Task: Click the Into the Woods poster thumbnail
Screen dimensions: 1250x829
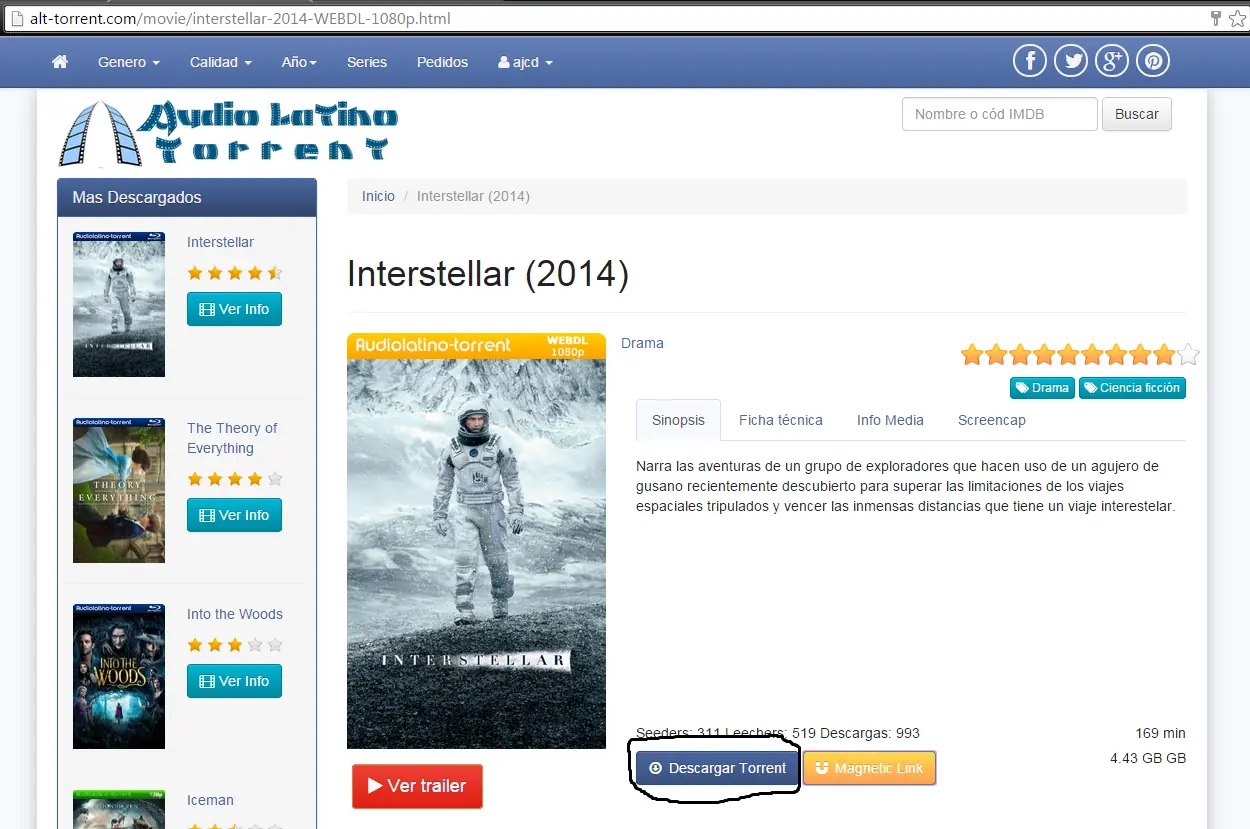Action: click(x=119, y=676)
